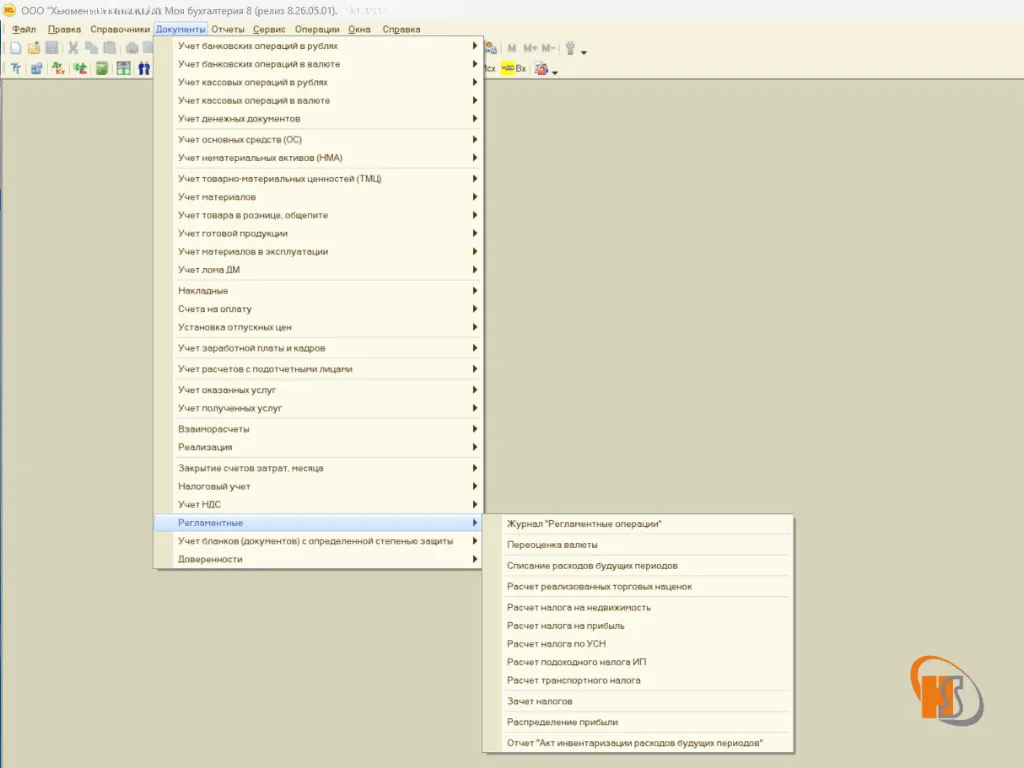Click the blue squares icon next to Тт
Screen dimensions: 1024x768
click(x=37, y=69)
